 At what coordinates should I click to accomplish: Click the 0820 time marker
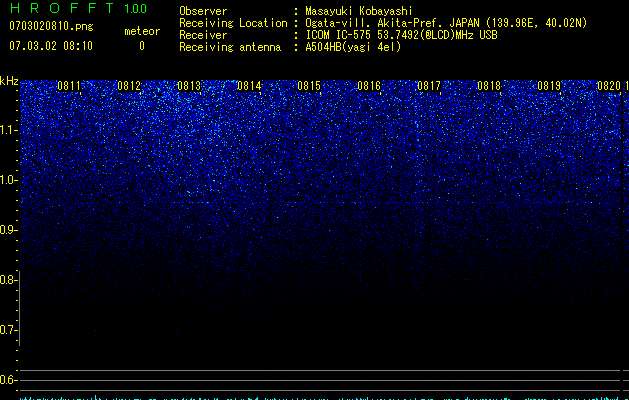609,86
